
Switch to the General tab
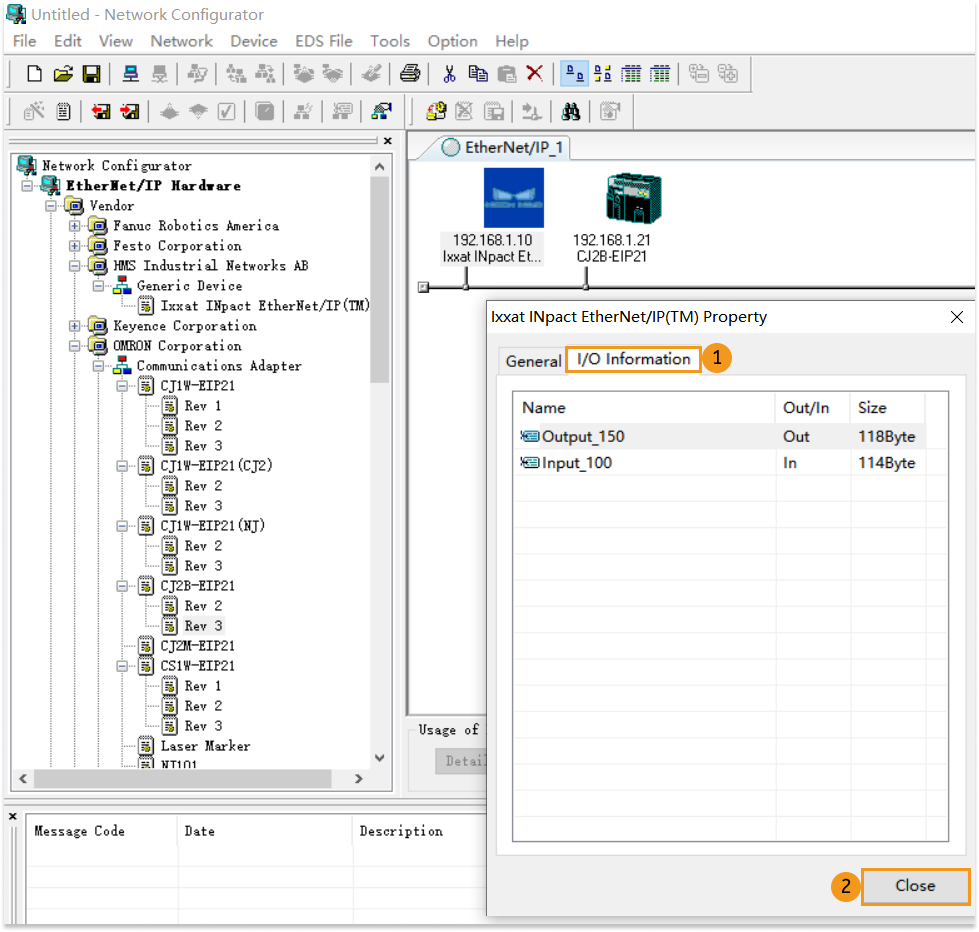(x=533, y=361)
